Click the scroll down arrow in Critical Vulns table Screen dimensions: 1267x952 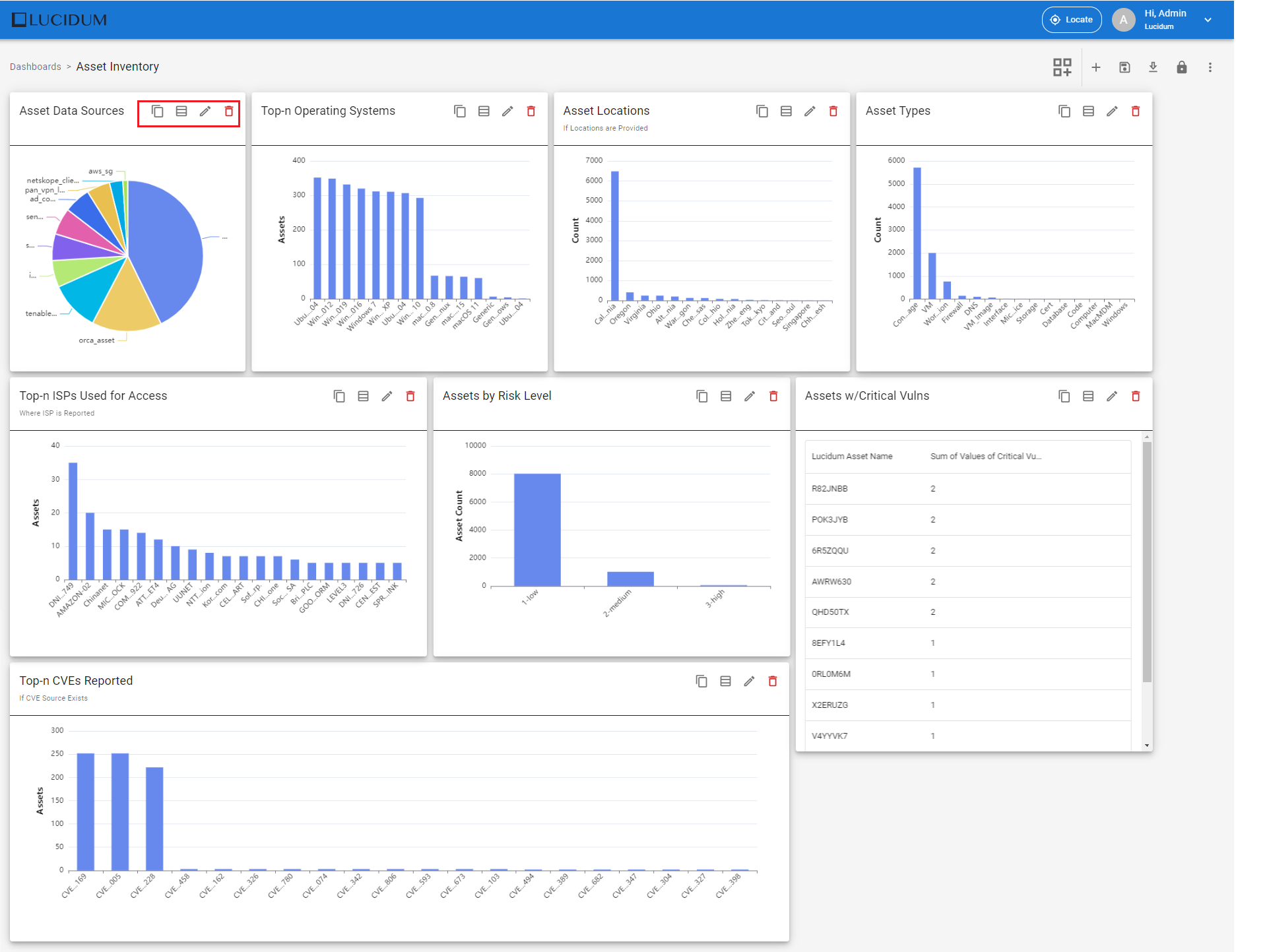pyautogui.click(x=1147, y=746)
